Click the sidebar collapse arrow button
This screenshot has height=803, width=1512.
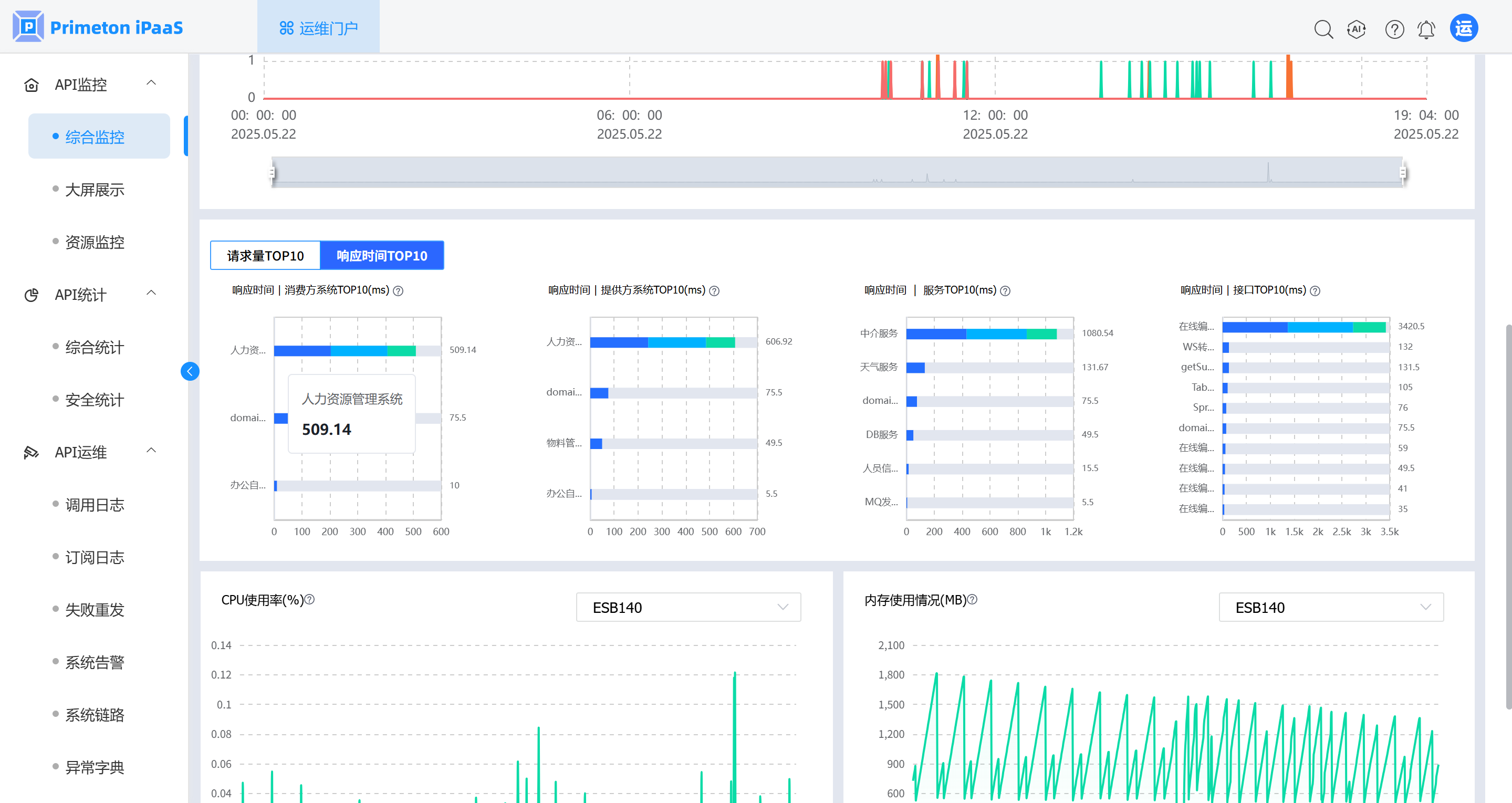pos(190,371)
